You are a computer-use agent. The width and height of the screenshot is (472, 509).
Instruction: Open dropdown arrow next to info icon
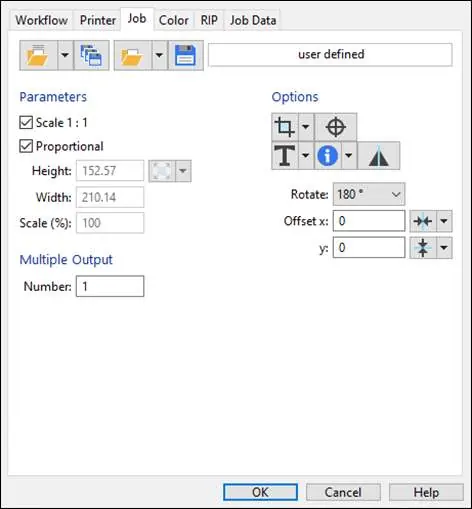(x=349, y=156)
